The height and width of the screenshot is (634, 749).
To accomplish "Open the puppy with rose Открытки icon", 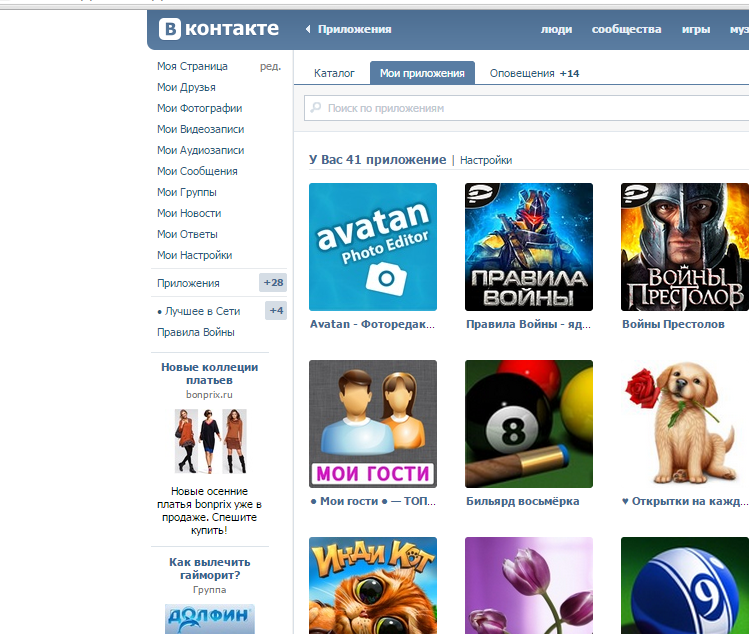I will pos(685,424).
